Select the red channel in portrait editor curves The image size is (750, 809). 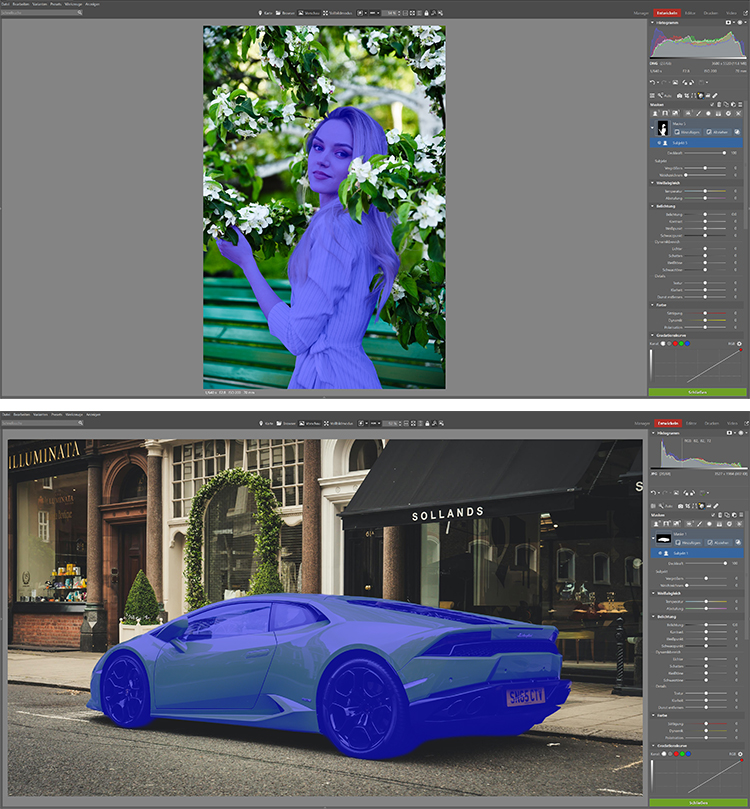(677, 343)
